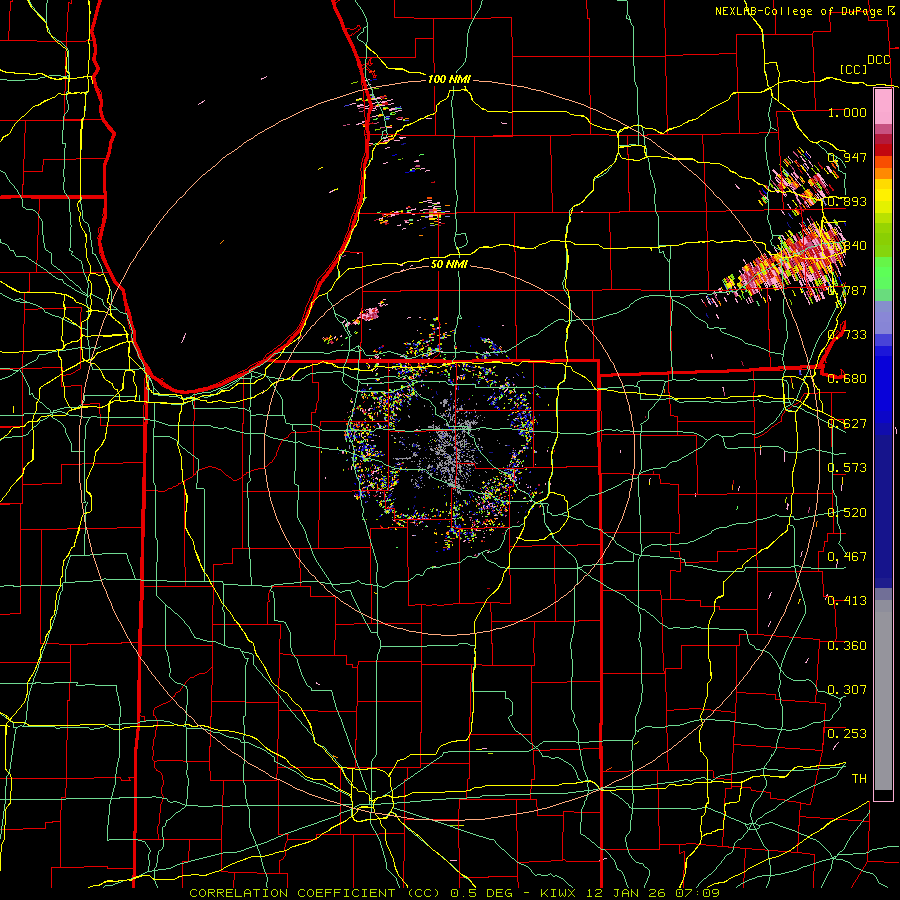Click the gray clutter at radar center
Image resolution: width=900 pixels, height=900 pixels.
[451, 445]
